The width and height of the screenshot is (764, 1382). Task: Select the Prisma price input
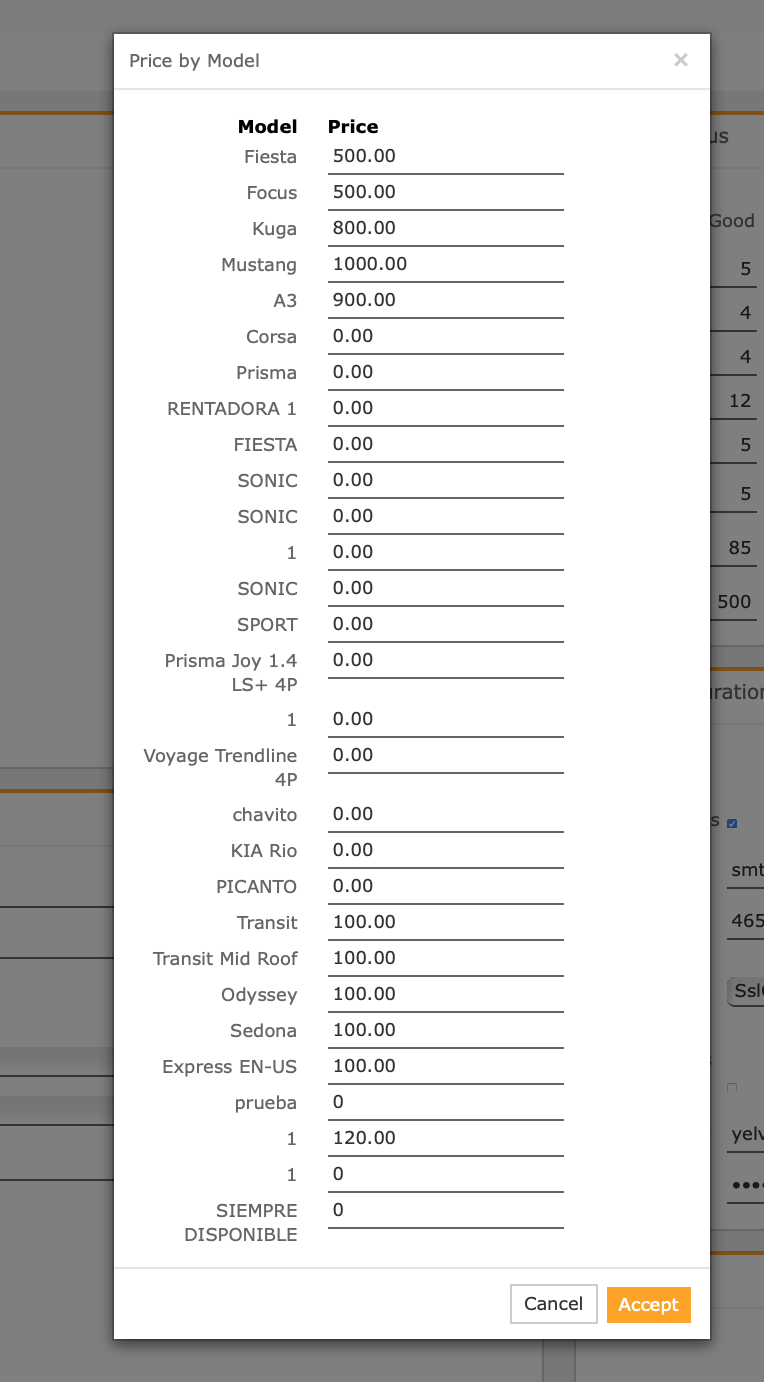(x=446, y=372)
